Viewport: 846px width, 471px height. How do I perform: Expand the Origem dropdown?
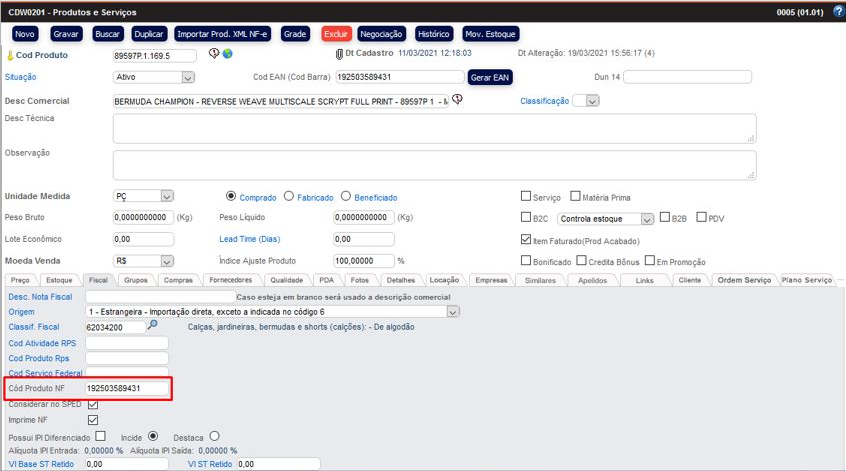click(x=453, y=312)
